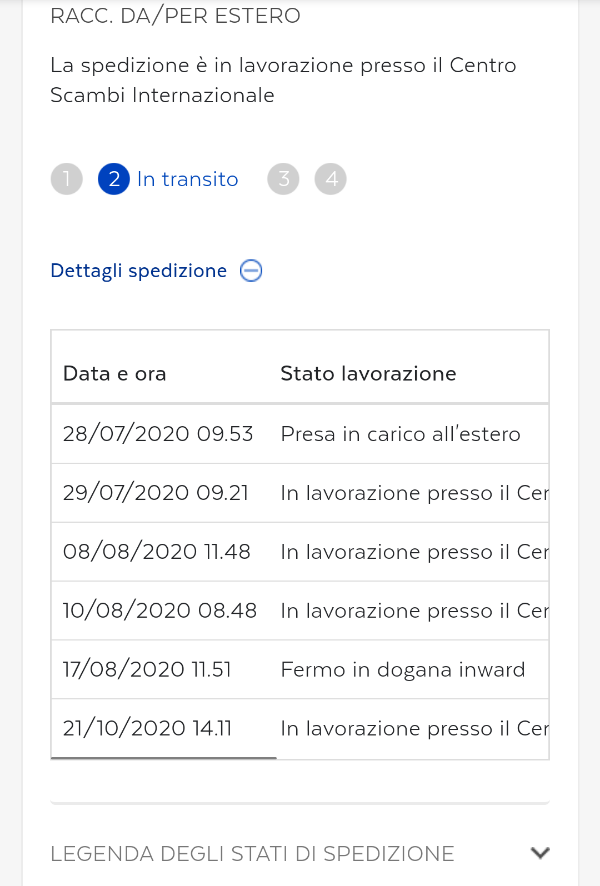Click the Data e ora column header

coord(115,374)
